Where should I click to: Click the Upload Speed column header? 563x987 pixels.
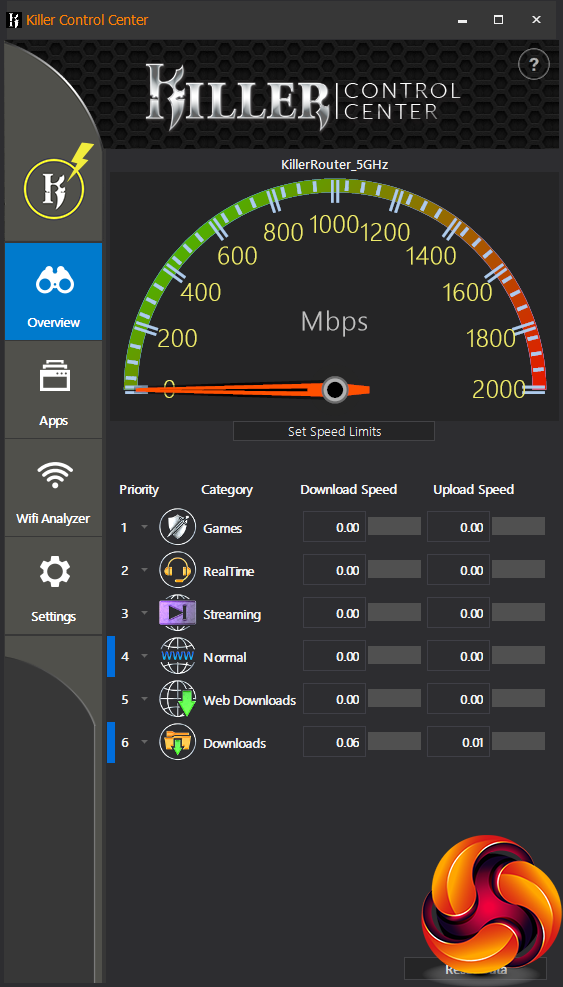(x=474, y=490)
